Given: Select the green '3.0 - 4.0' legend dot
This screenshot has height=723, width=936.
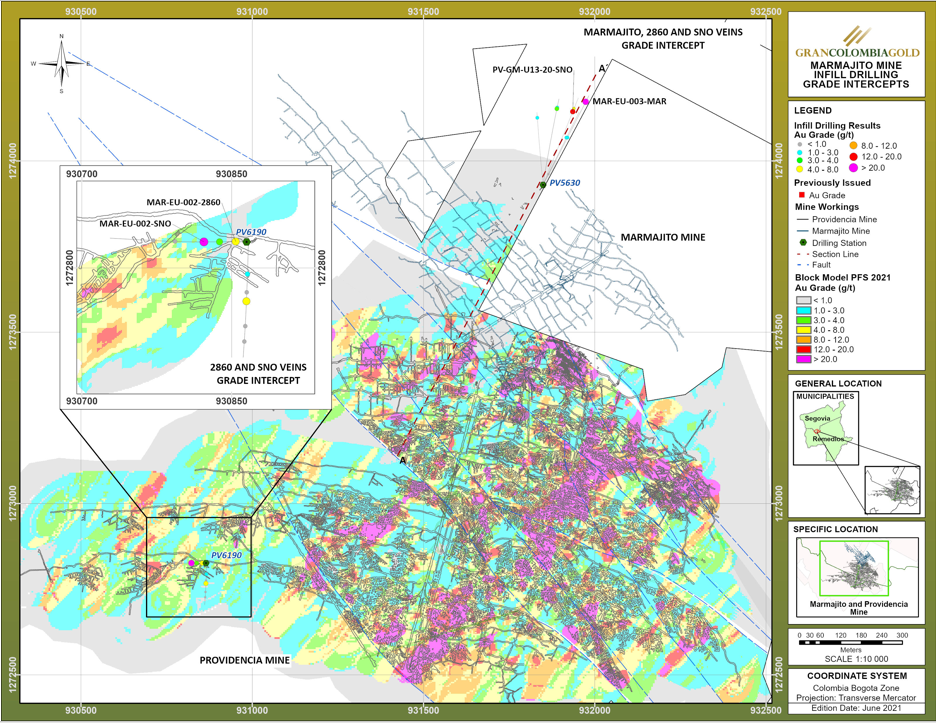Looking at the screenshot, I should click(799, 161).
